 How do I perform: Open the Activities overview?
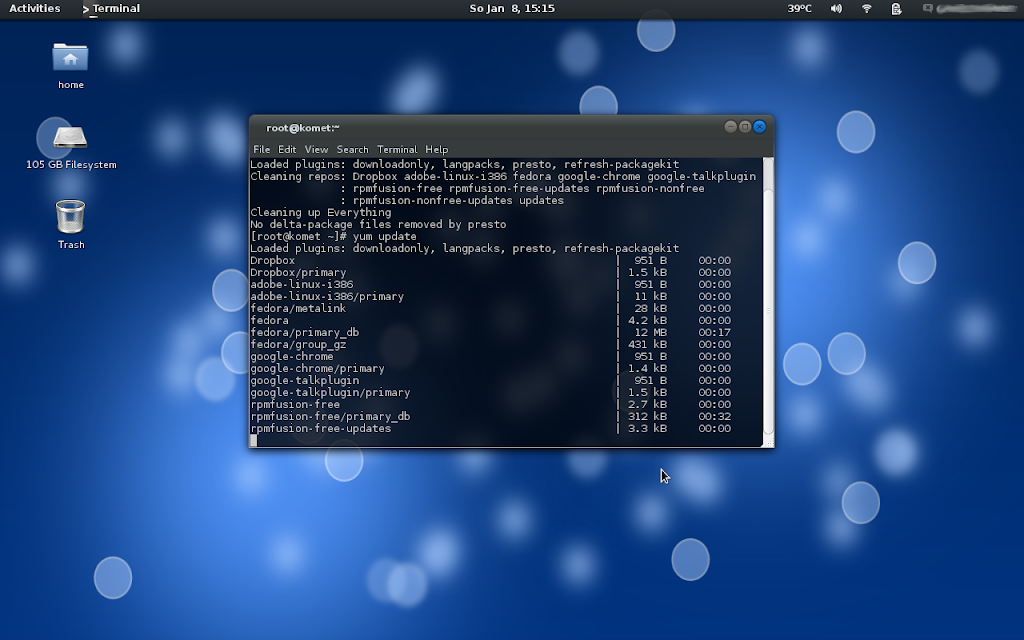click(x=35, y=9)
